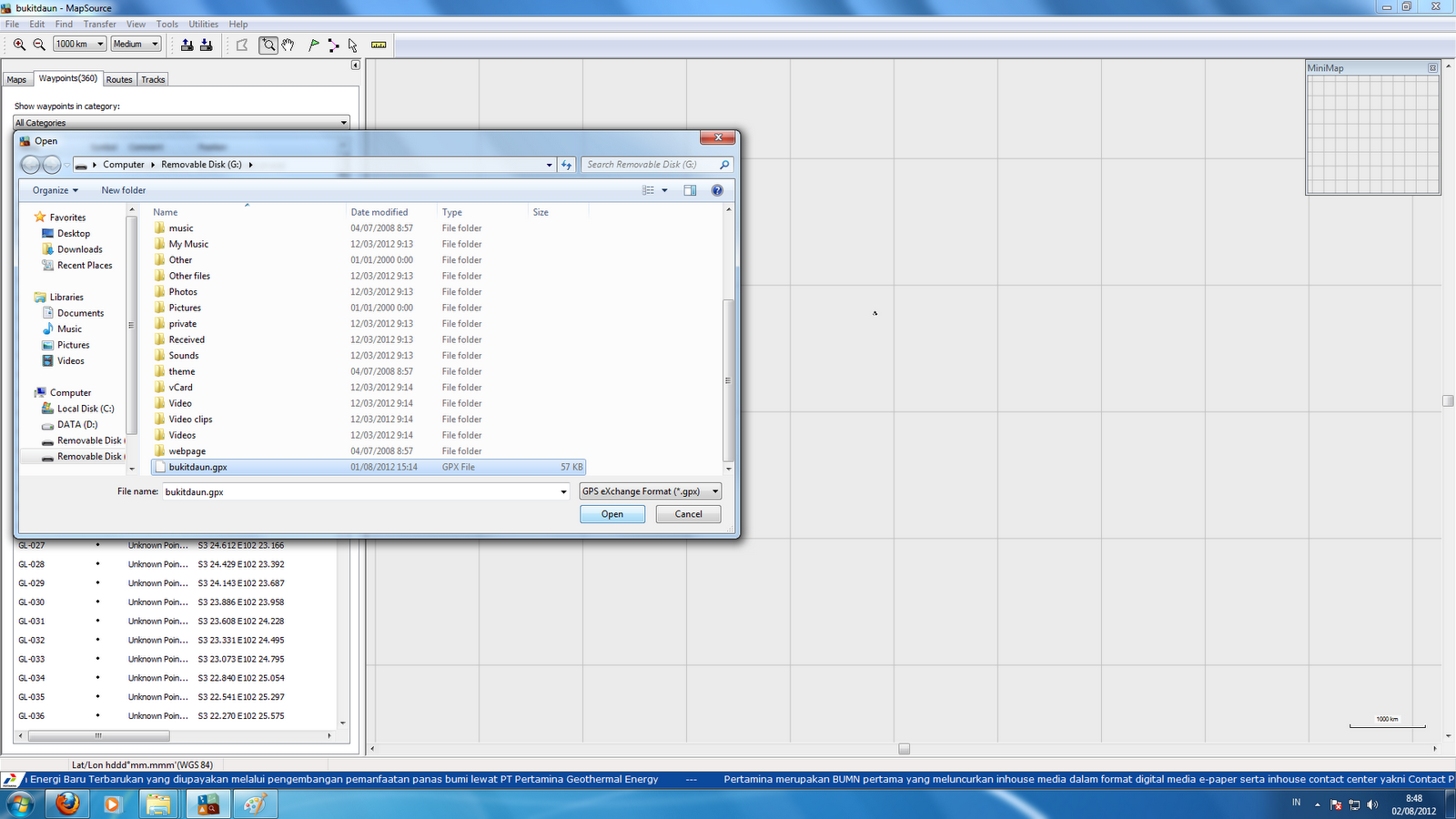The image size is (1456, 819).
Task: Click the Zoom In magnifier icon
Action: pyautogui.click(x=20, y=44)
